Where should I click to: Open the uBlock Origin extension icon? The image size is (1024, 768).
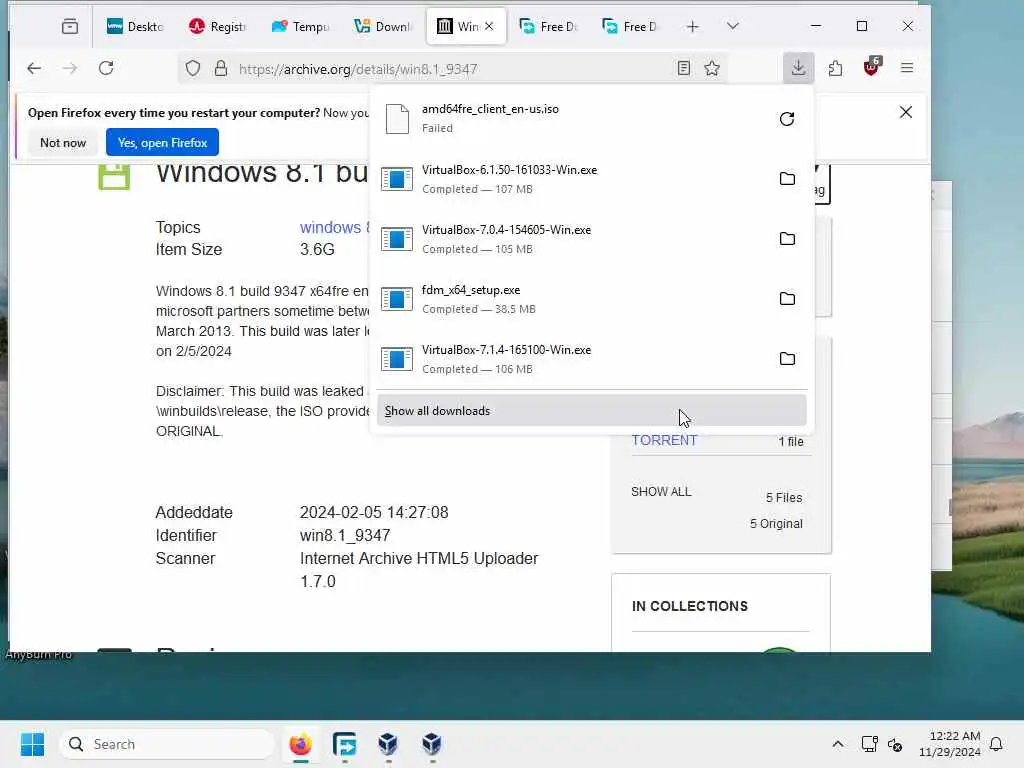click(x=871, y=67)
